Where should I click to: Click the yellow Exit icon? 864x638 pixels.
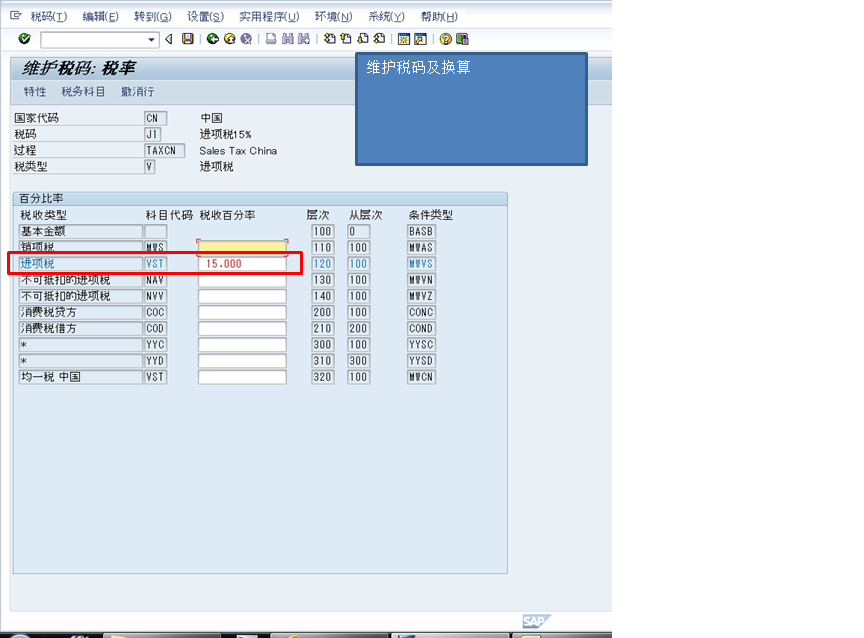pyautogui.click(x=230, y=39)
